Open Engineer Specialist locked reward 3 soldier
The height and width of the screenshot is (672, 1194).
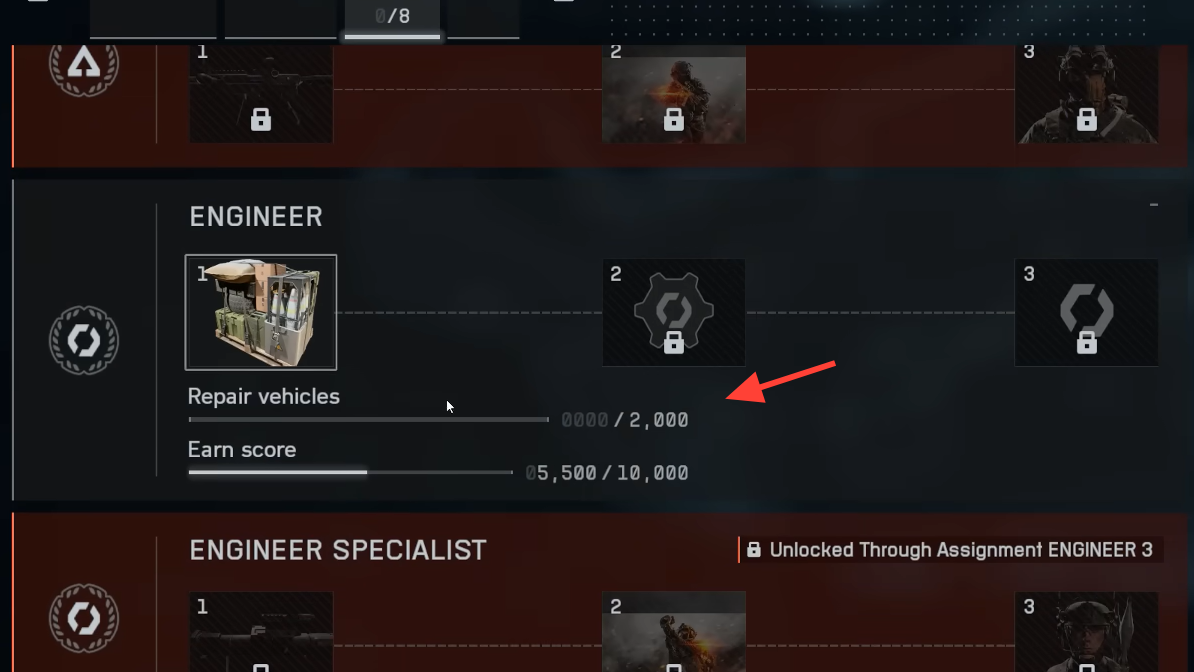pyautogui.click(x=1086, y=632)
